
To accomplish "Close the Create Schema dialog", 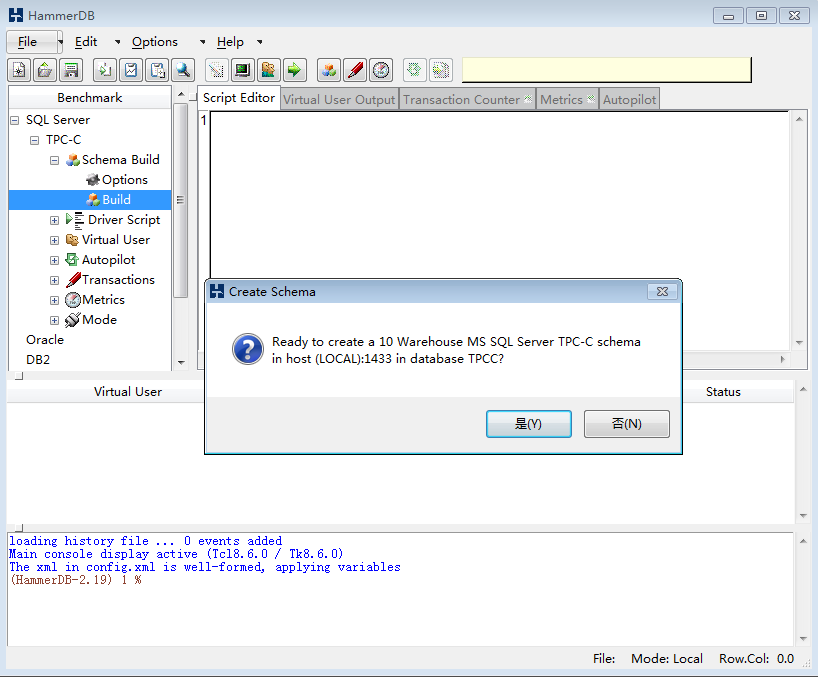I will coord(662,292).
